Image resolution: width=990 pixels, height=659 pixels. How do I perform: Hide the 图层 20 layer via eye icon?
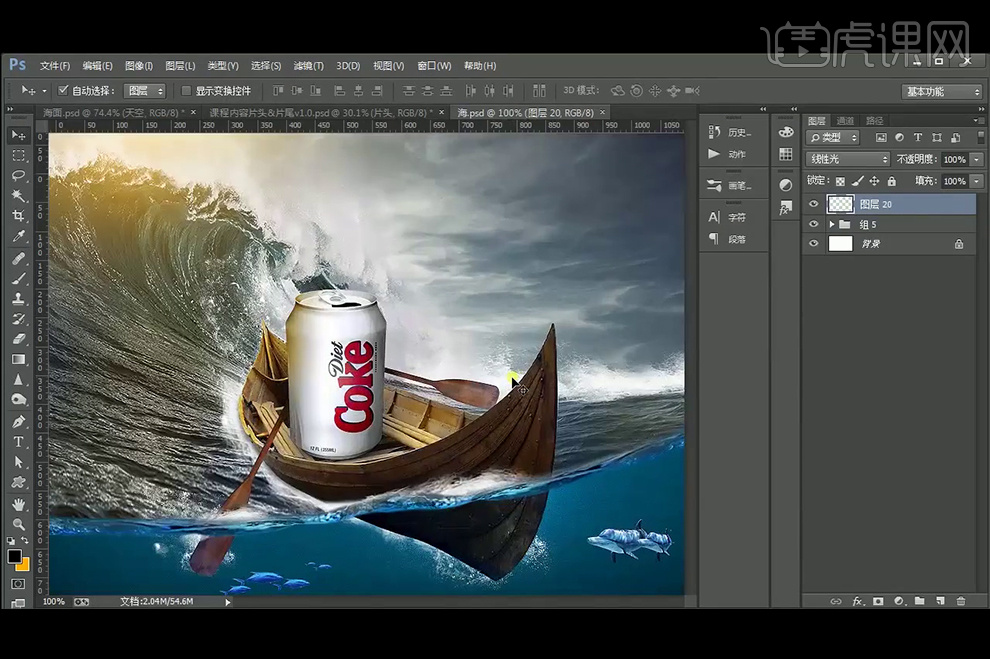[x=813, y=204]
